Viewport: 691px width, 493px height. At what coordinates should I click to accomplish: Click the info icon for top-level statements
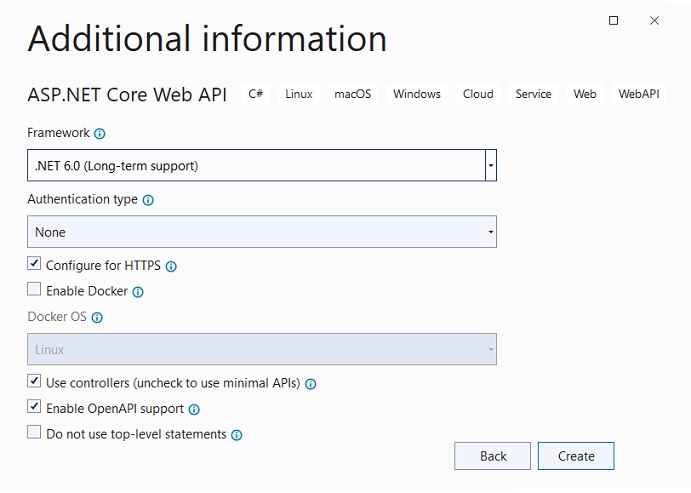pyautogui.click(x=237, y=435)
